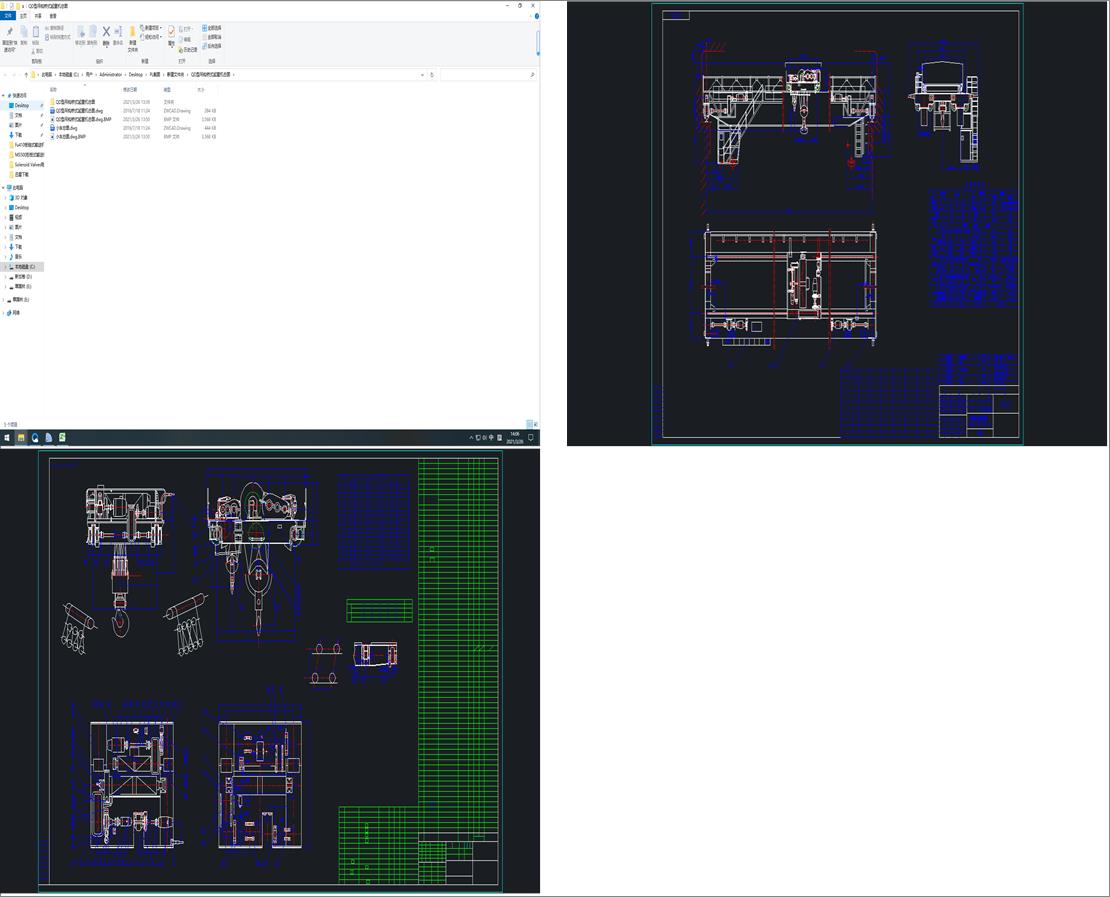The height and width of the screenshot is (897, 1110).
Task: Open the address bar history dropdown arrow
Action: [423, 74]
